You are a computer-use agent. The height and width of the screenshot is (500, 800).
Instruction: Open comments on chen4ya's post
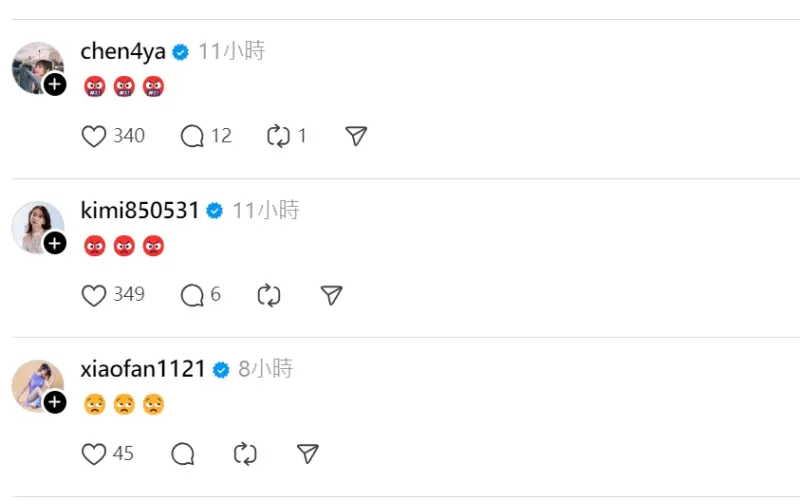192,136
